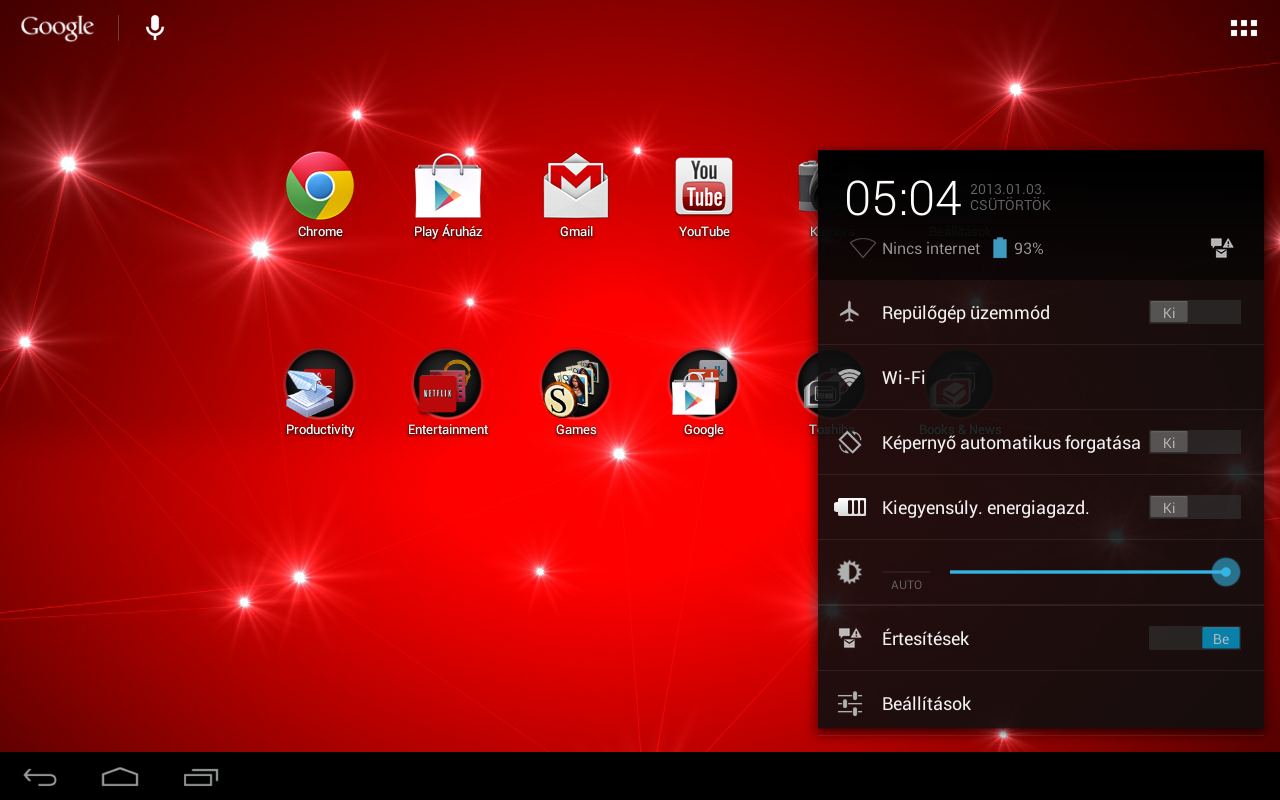Image resolution: width=1280 pixels, height=800 pixels.
Task: Toggle Repülőgép üzemmód switch
Action: point(1195,312)
